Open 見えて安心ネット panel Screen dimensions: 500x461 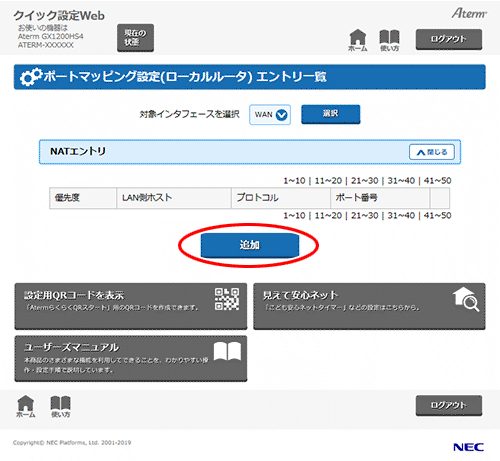[369, 306]
